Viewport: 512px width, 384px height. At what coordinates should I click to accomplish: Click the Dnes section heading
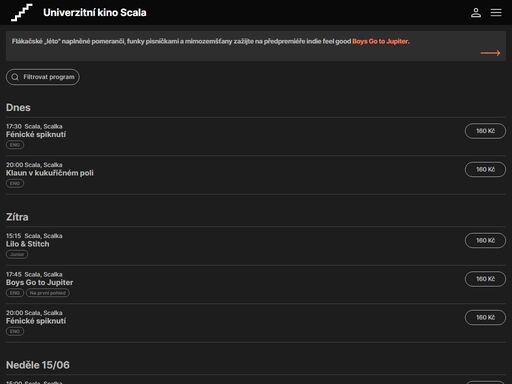click(x=18, y=108)
